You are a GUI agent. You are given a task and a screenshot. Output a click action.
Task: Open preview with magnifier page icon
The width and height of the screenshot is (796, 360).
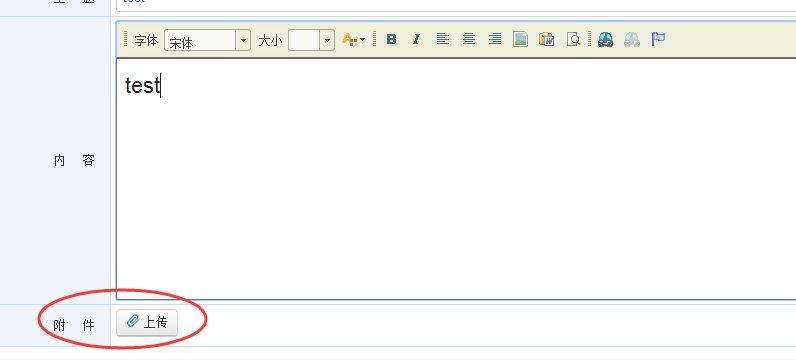click(x=573, y=39)
